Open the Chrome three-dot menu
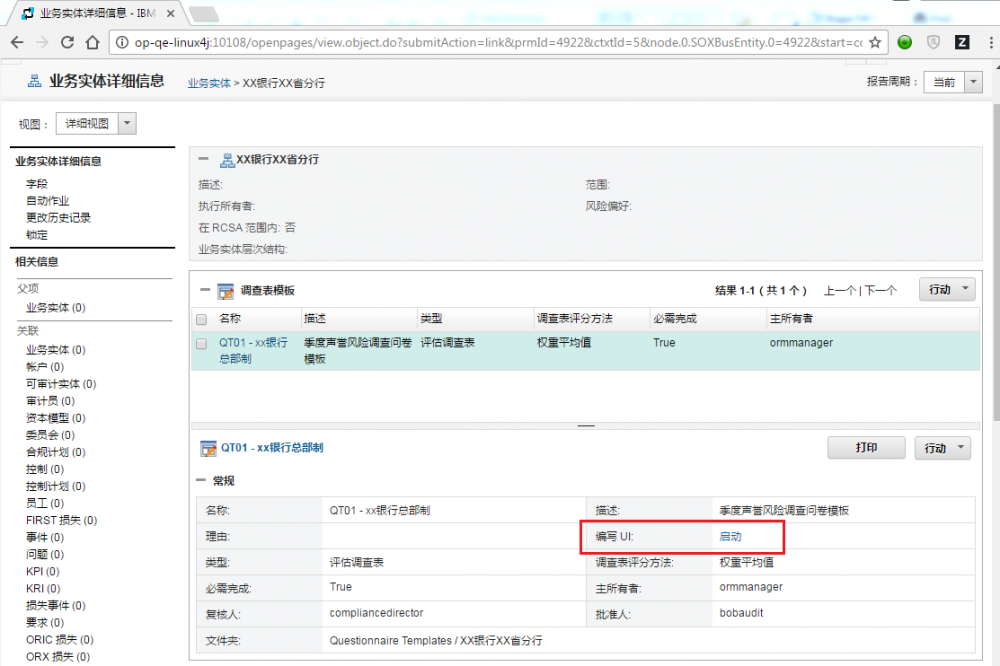The width and height of the screenshot is (1000, 666). 990,42
